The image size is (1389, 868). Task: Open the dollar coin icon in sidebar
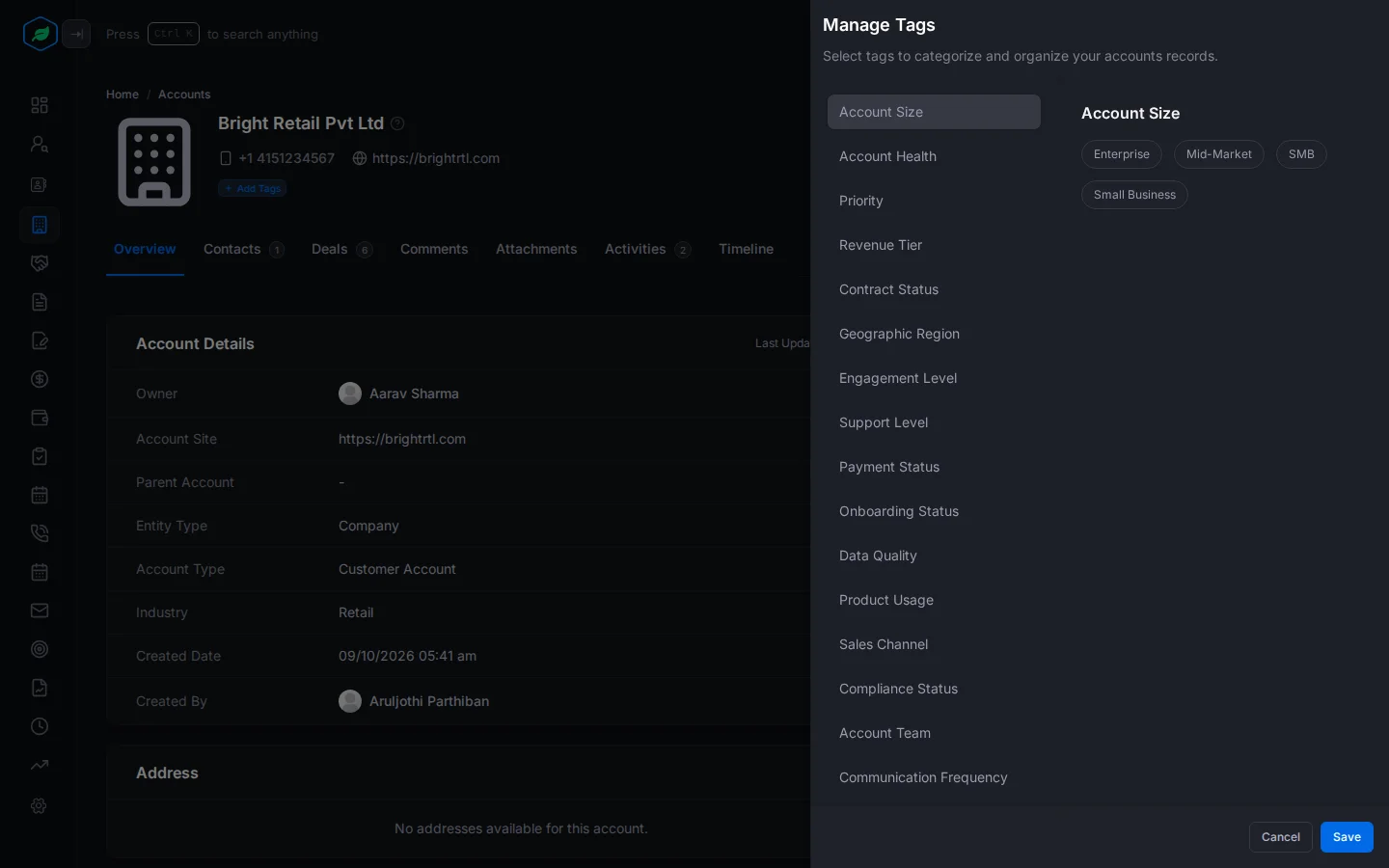(40, 379)
